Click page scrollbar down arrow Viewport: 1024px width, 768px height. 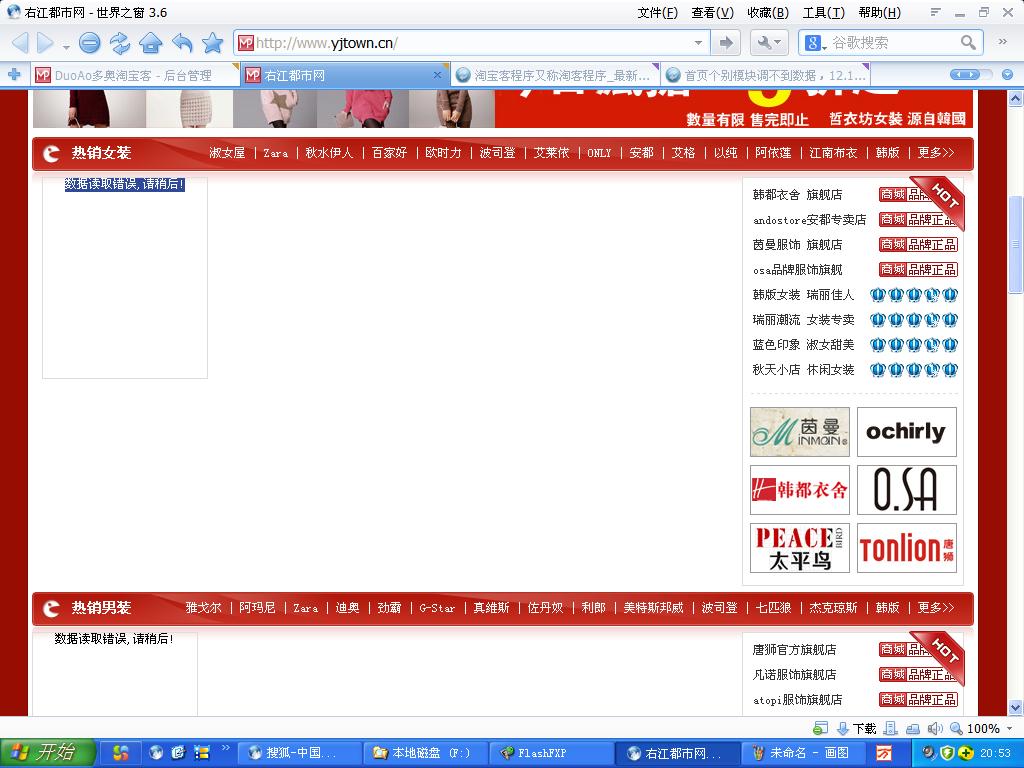tap(1015, 707)
